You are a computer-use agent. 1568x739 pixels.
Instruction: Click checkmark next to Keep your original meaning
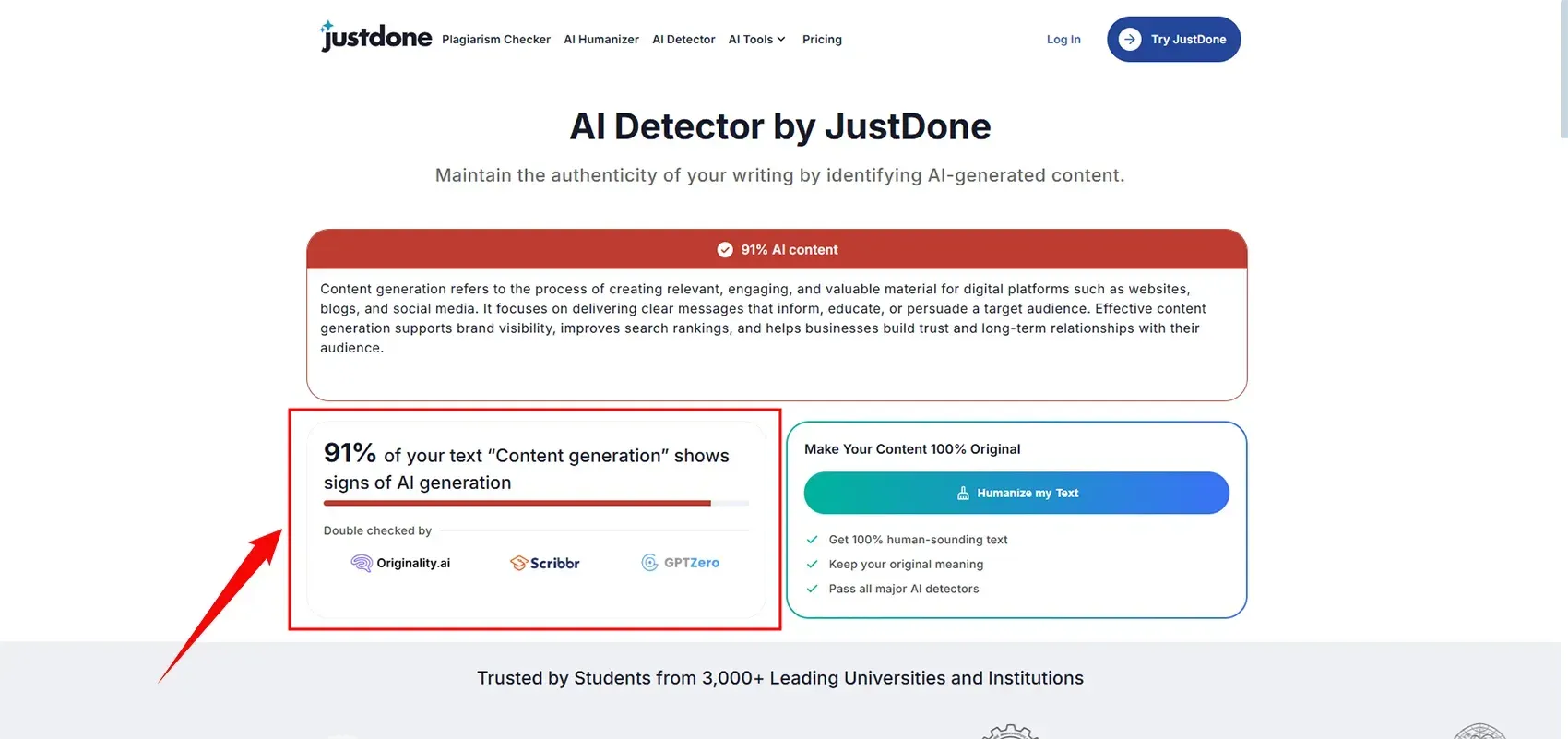tap(812, 565)
